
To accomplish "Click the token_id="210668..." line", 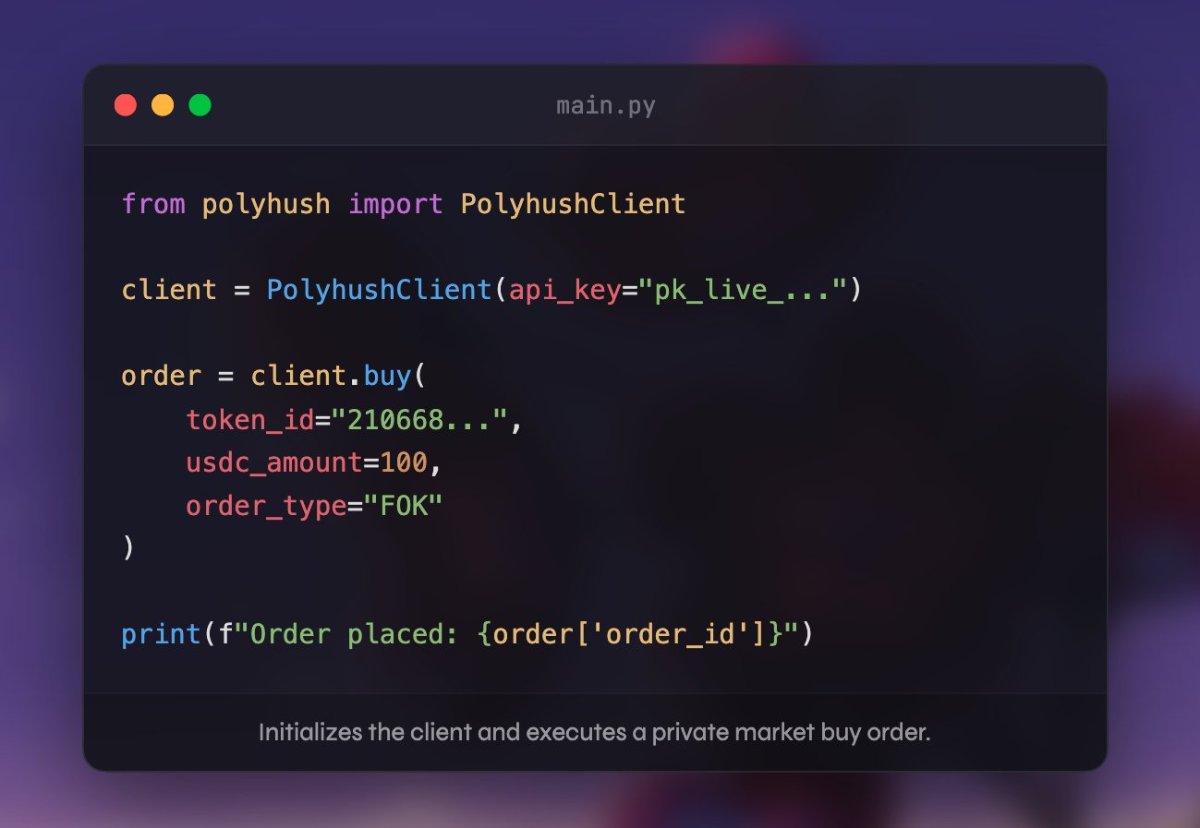I will click(x=355, y=420).
